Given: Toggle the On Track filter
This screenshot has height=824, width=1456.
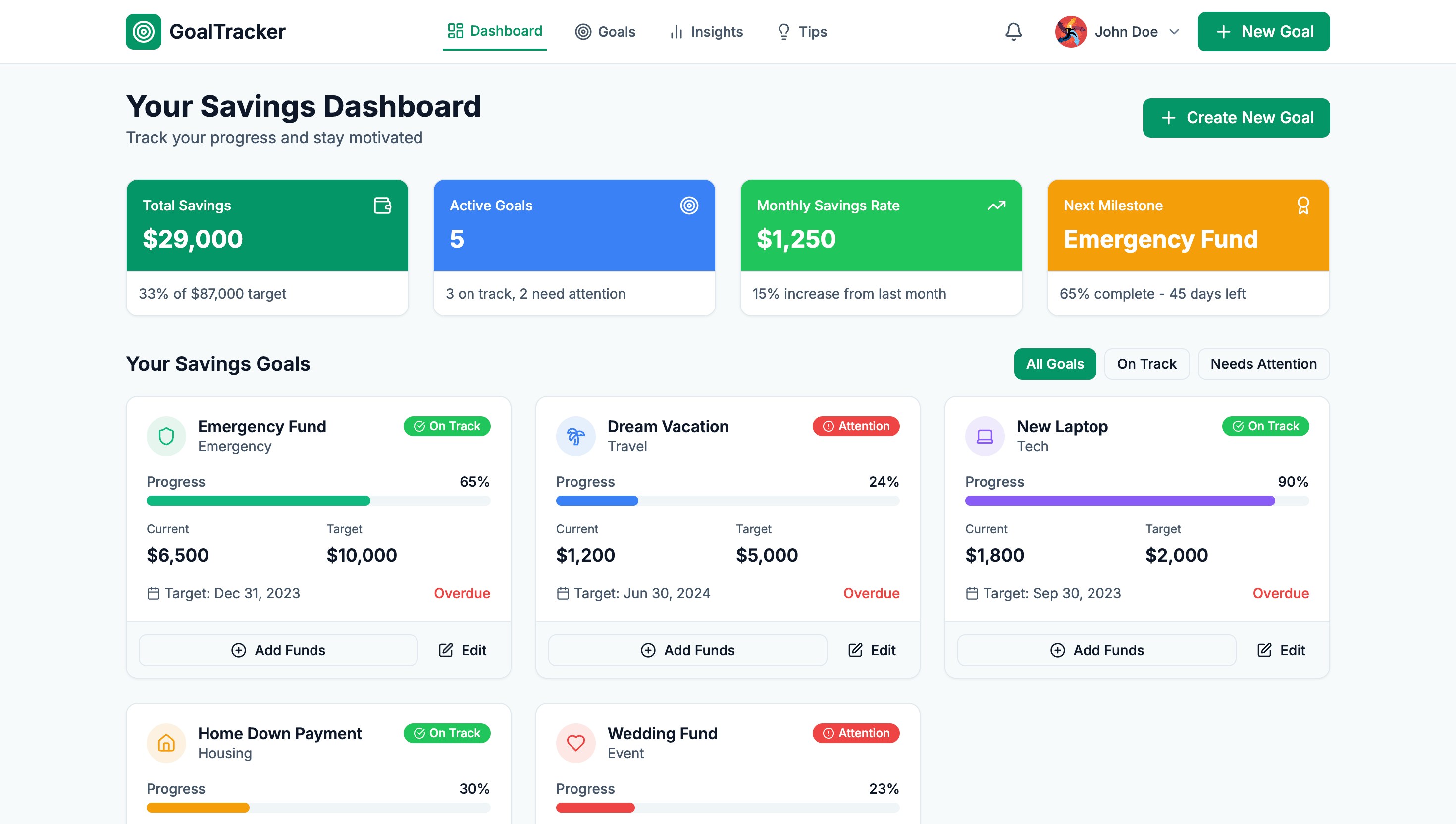Looking at the screenshot, I should click(1146, 364).
